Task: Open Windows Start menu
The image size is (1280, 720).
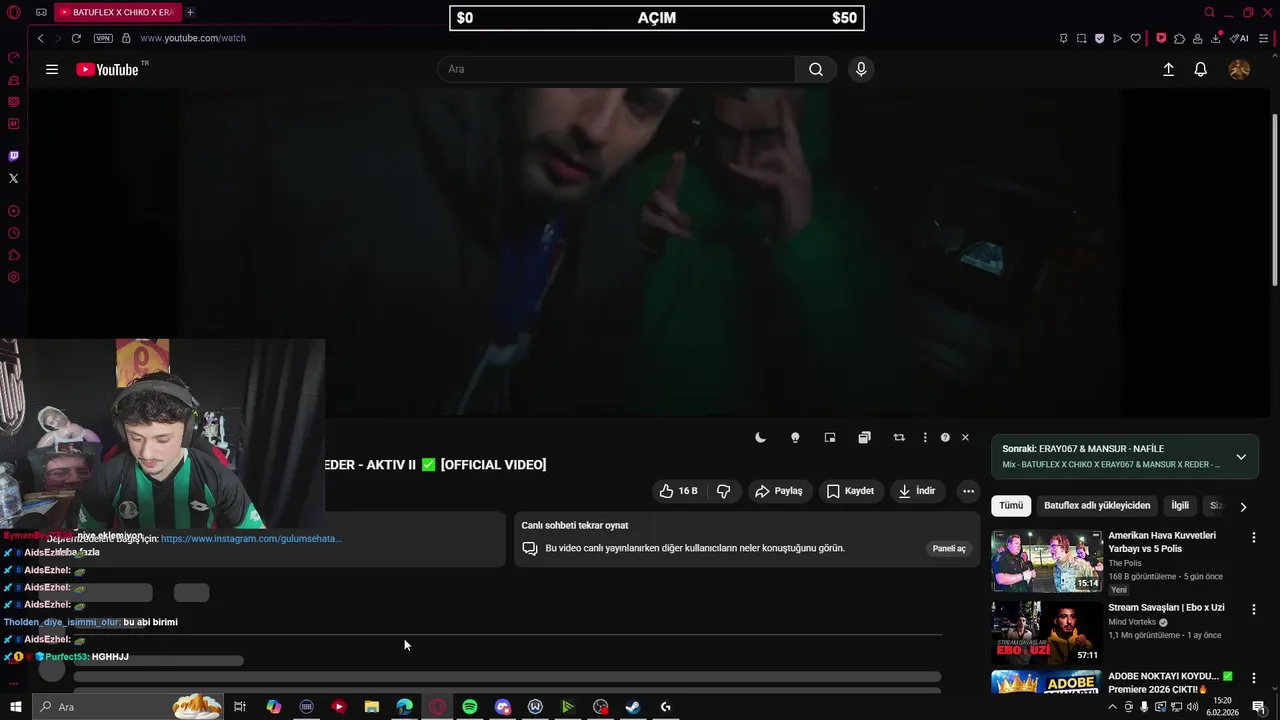Action: click(x=15, y=707)
